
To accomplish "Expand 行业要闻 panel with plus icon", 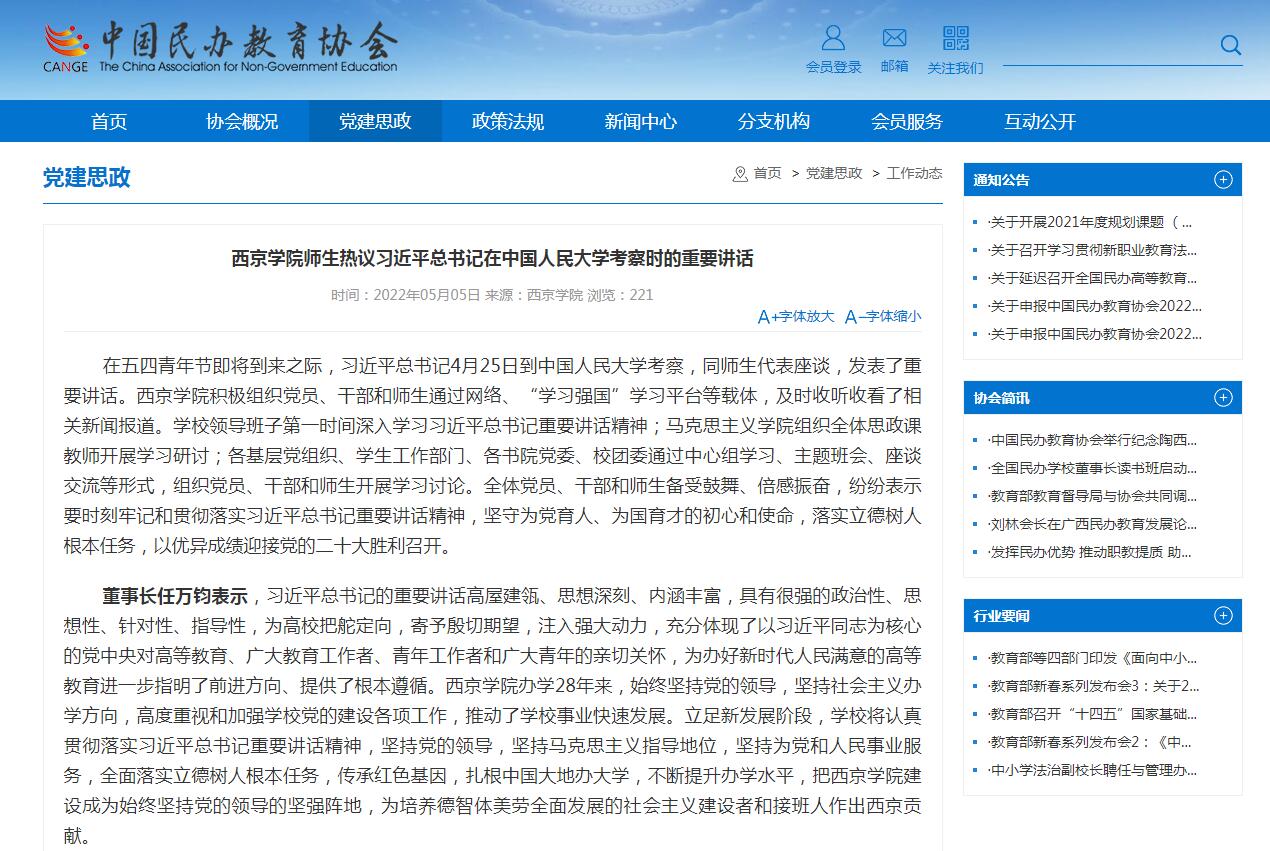I will (x=1223, y=615).
